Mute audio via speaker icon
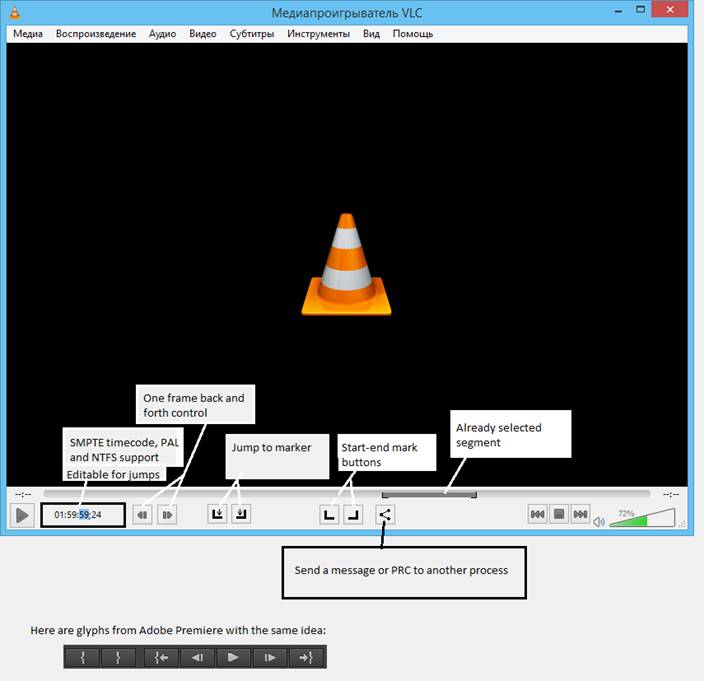The height and width of the screenshot is (681, 704). tap(598, 522)
